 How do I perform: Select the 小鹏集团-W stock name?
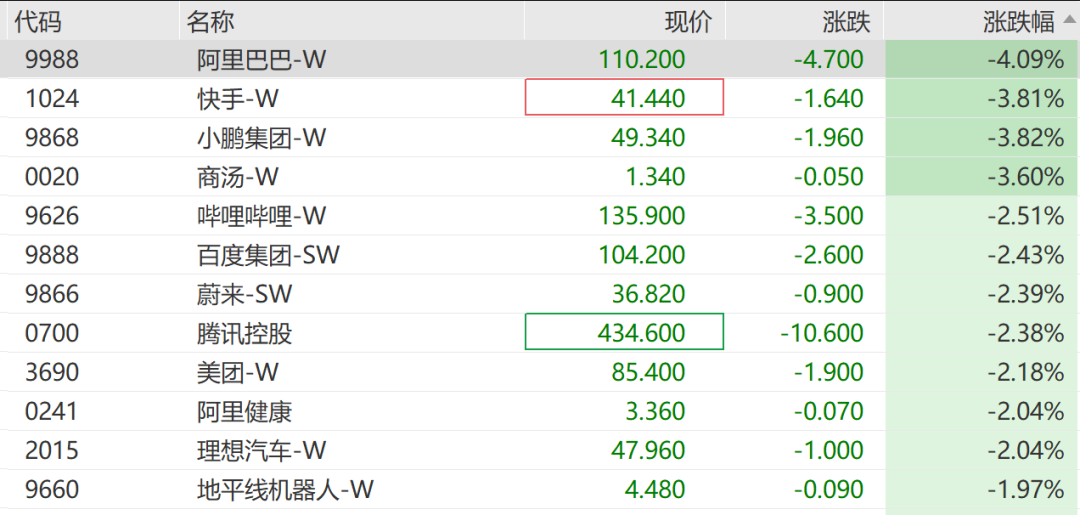[x=261, y=138]
